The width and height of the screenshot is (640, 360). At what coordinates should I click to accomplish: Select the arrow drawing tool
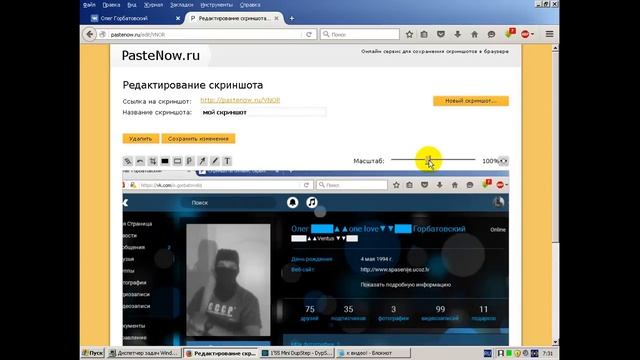(202, 161)
